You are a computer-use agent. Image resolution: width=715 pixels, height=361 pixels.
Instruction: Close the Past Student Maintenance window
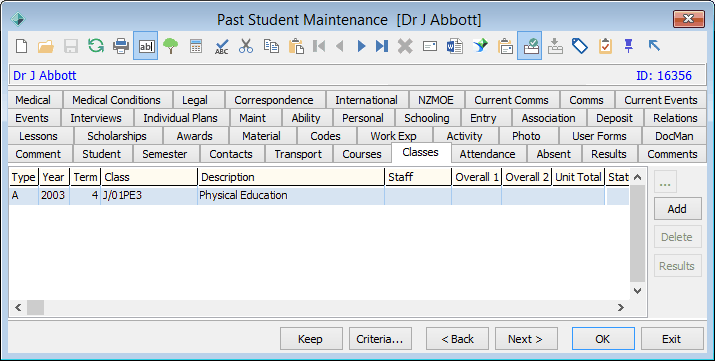point(688,19)
